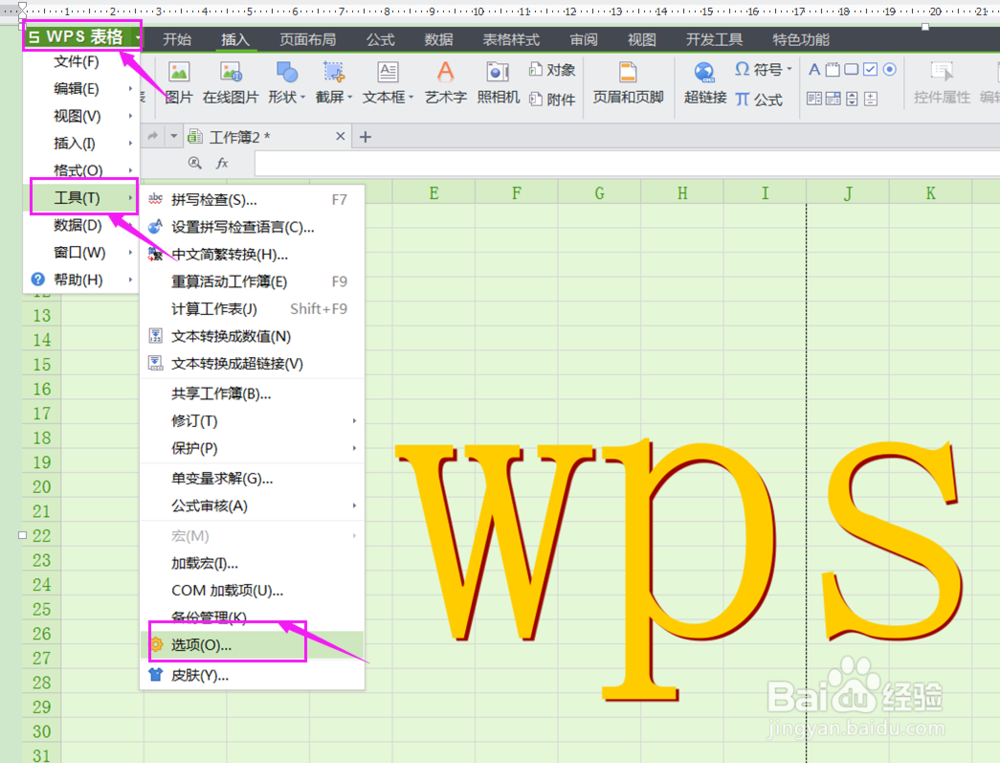This screenshot has height=763, width=1000.
Task: Insert an 附件 attachment
Action: pos(560,97)
